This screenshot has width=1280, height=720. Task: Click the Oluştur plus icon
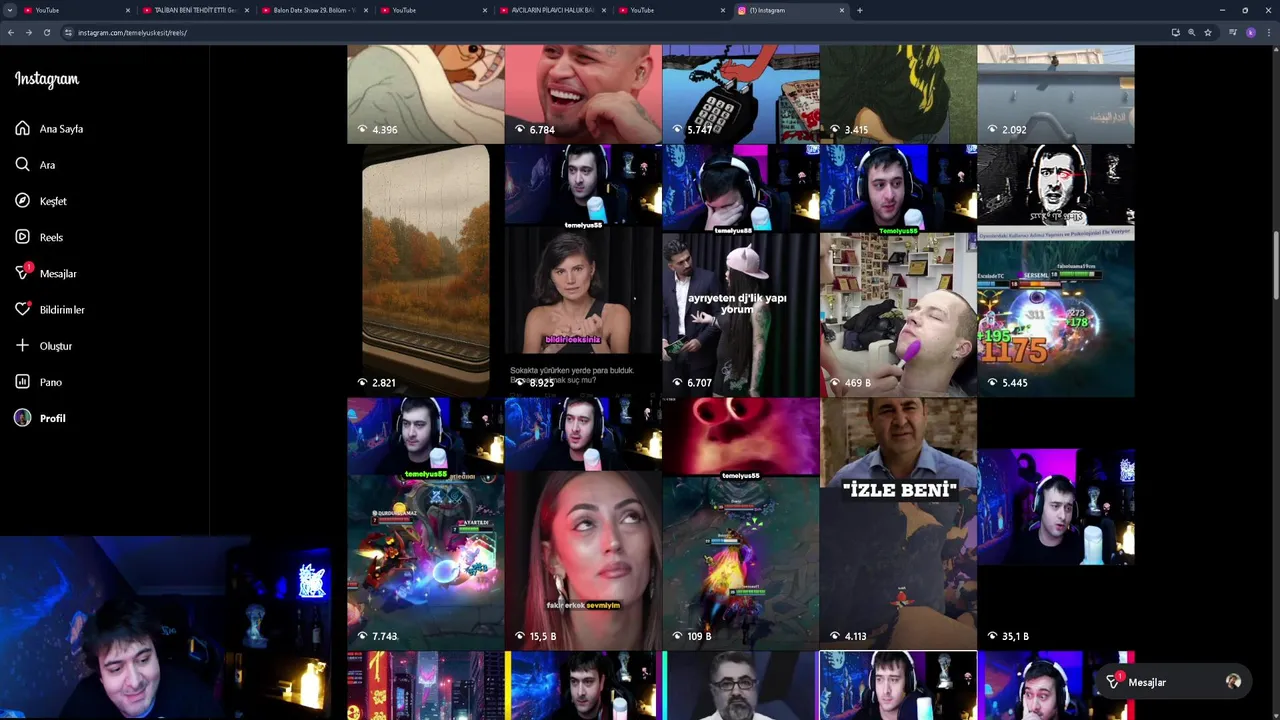[22, 346]
